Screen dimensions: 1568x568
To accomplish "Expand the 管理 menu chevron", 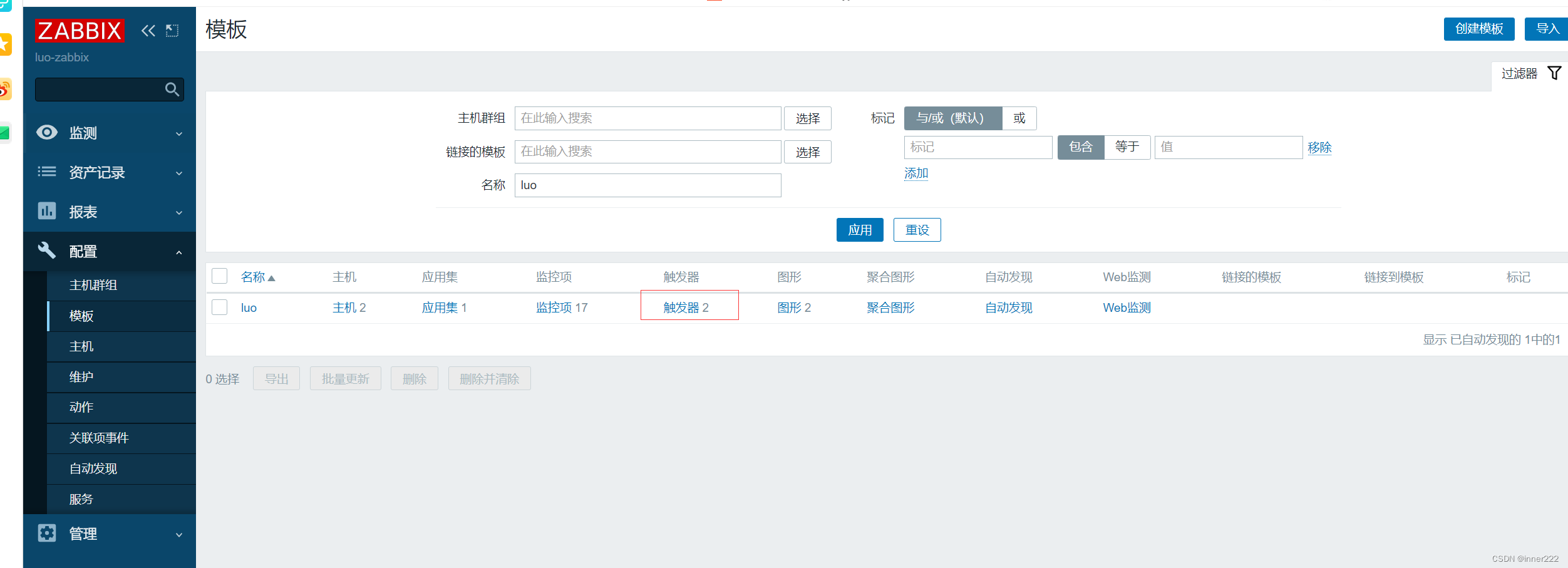I will [x=179, y=535].
